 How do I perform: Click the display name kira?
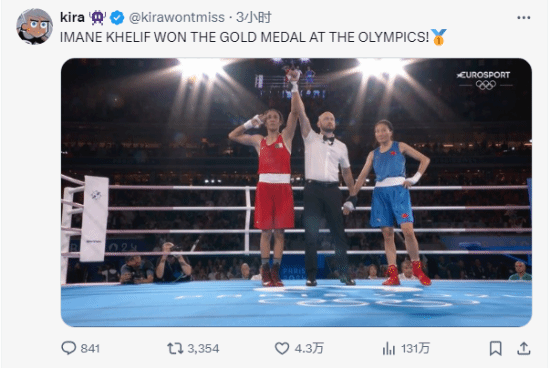72,17
